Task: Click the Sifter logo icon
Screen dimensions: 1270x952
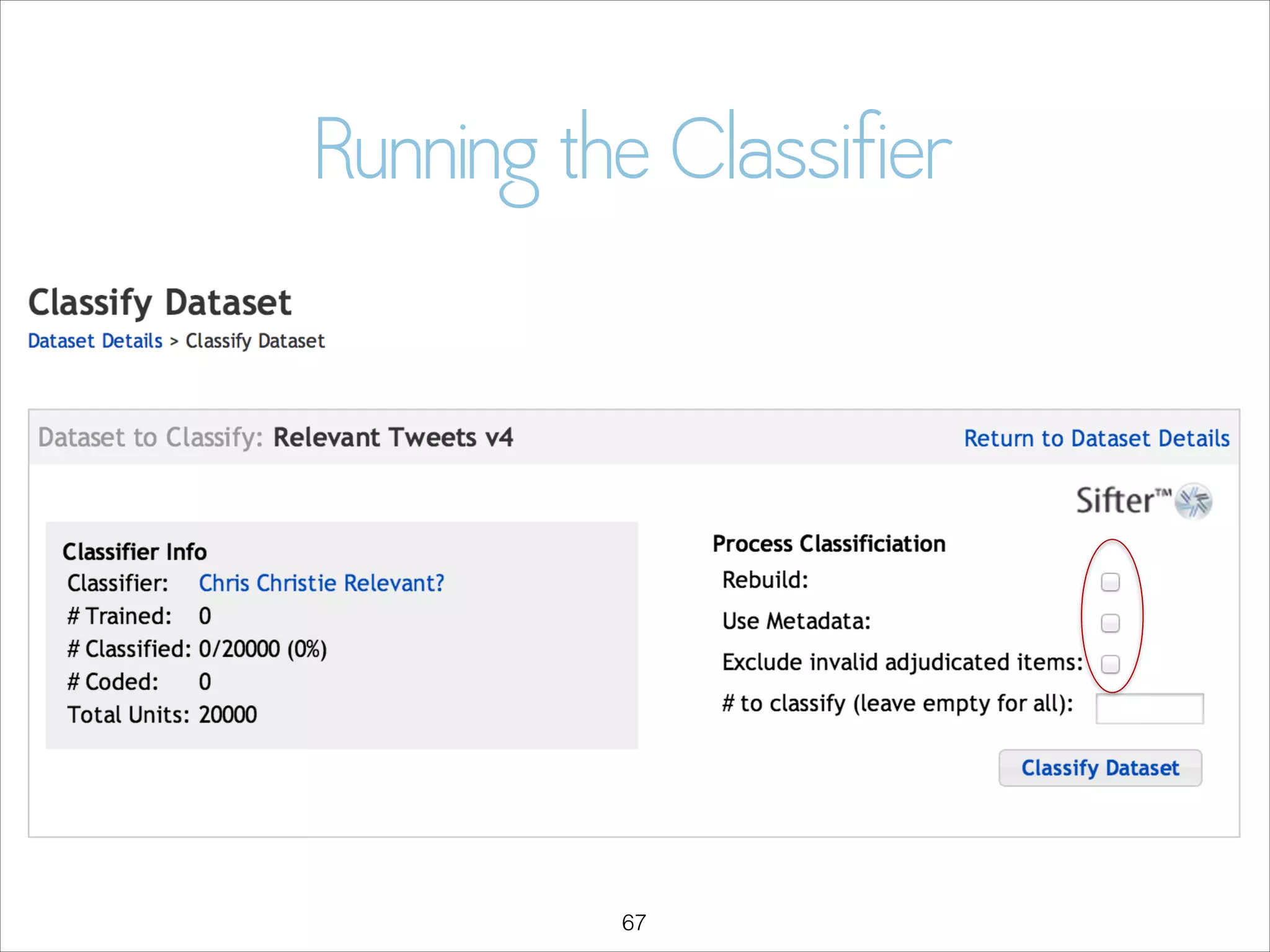Action: click(x=1194, y=501)
